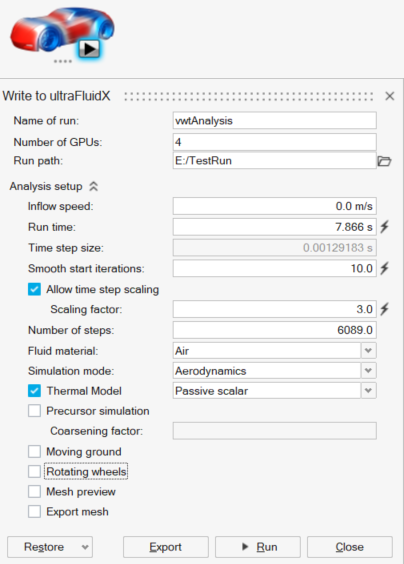Screen dimensions: 404x564
Task: Expand the Passive scalar thermal model dropdown
Action: pyautogui.click(x=368, y=391)
